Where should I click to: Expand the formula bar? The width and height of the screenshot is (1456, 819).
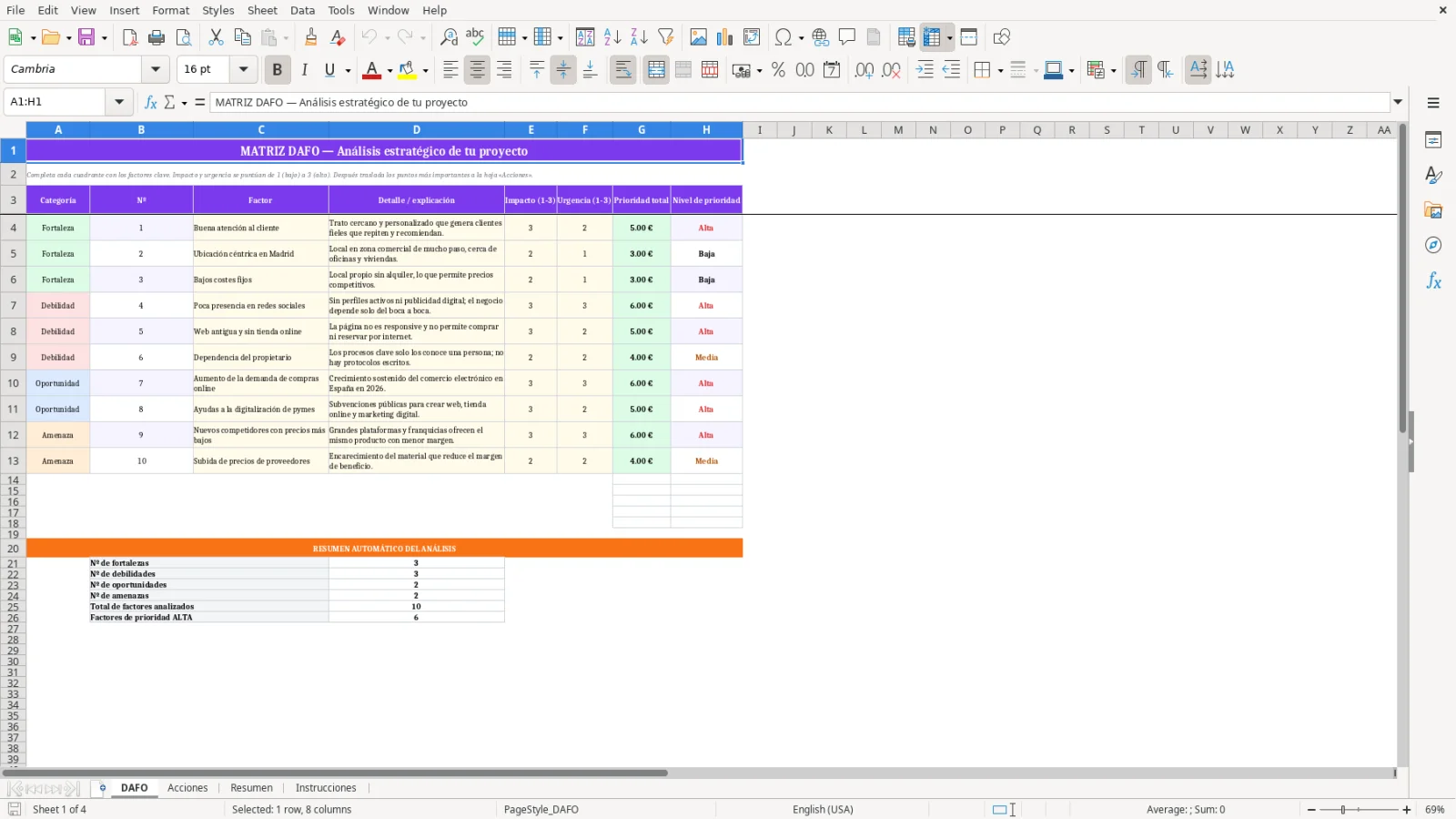pyautogui.click(x=1398, y=102)
